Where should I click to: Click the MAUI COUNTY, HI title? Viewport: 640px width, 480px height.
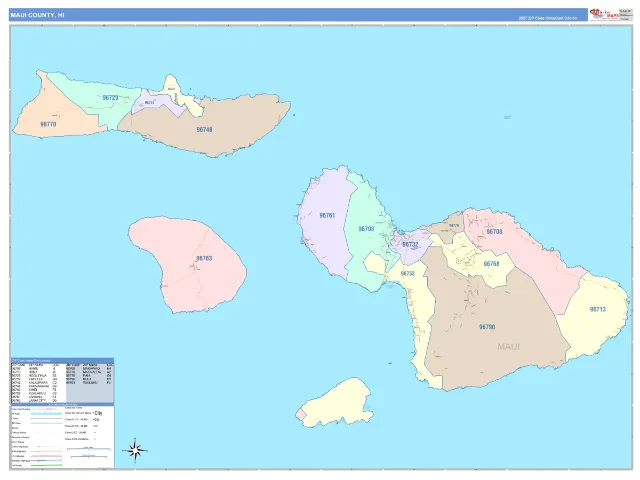pyautogui.click(x=38, y=15)
